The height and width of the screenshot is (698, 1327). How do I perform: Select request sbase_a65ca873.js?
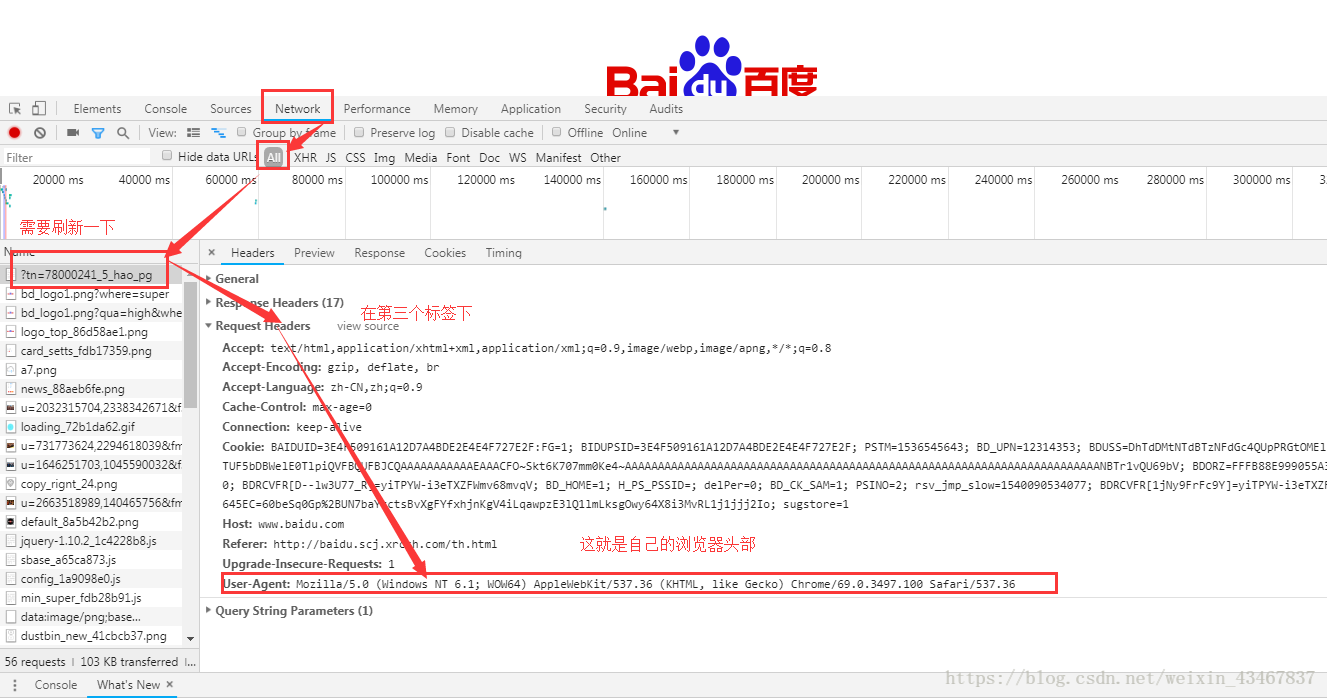91,560
